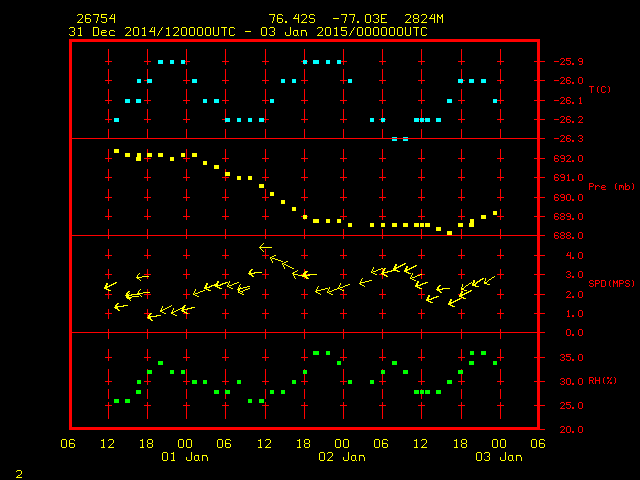Click the pressure tick value "692.0"
The image size is (640, 480).
point(568,158)
